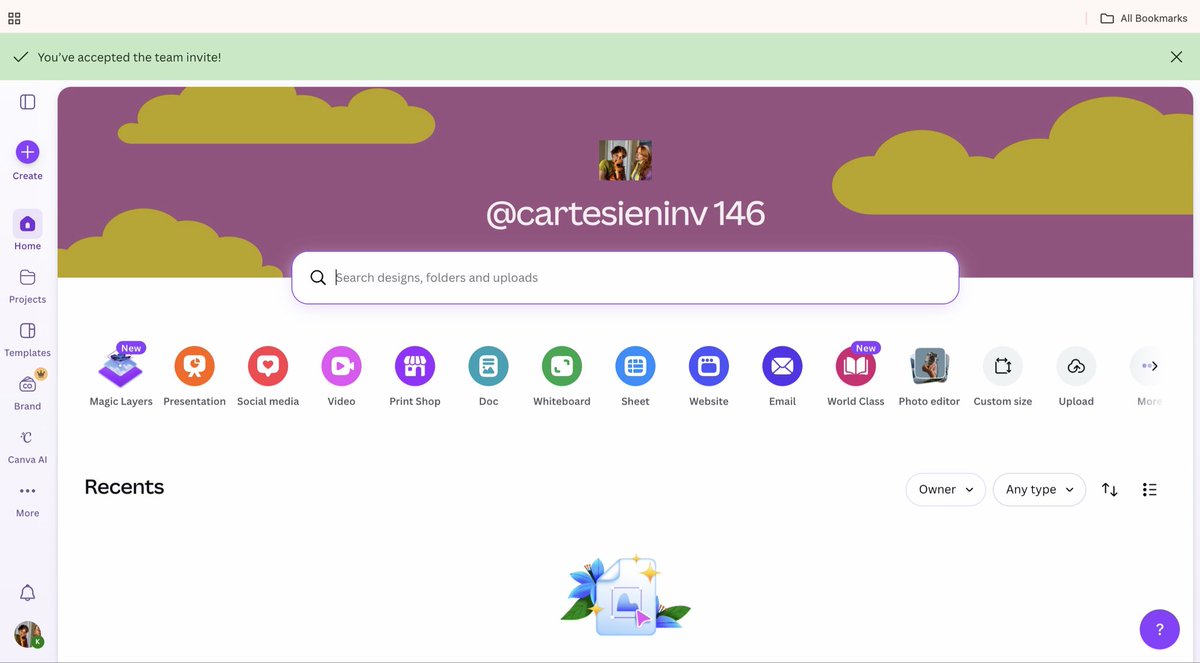The image size is (1200, 663).
Task: Open Canva AI in the sidebar
Action: 28,446
